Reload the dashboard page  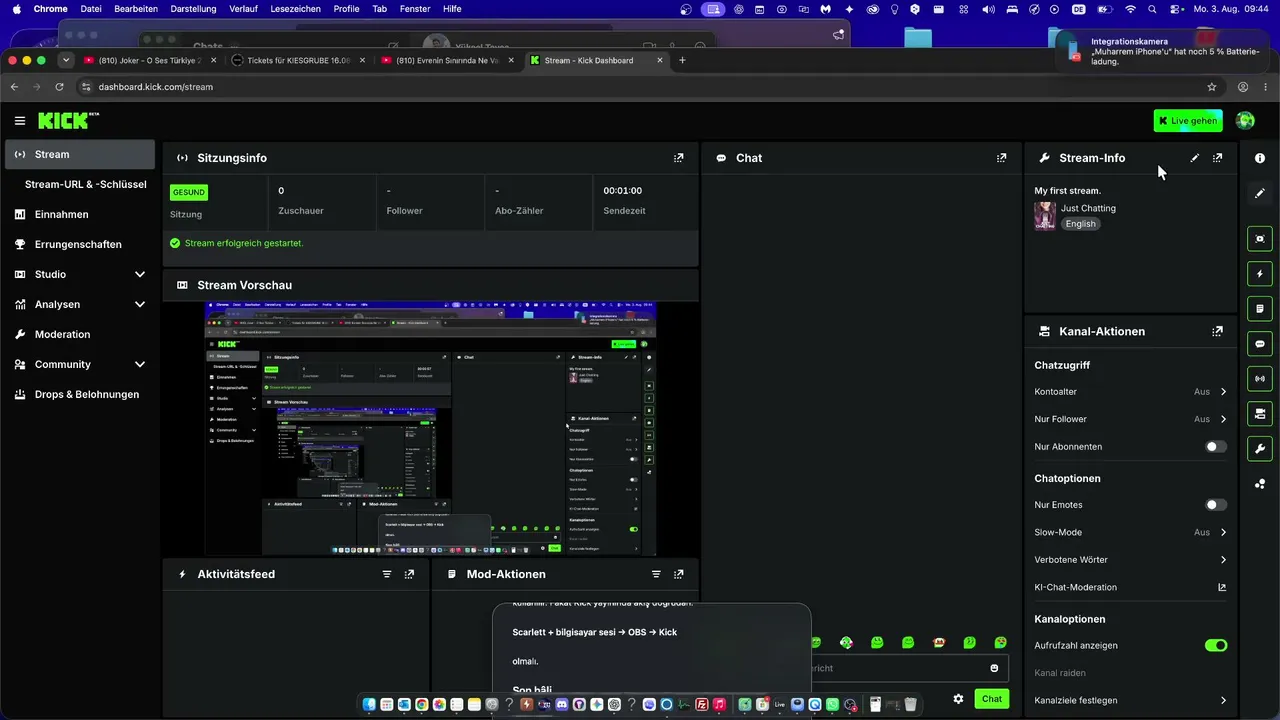click(60, 87)
